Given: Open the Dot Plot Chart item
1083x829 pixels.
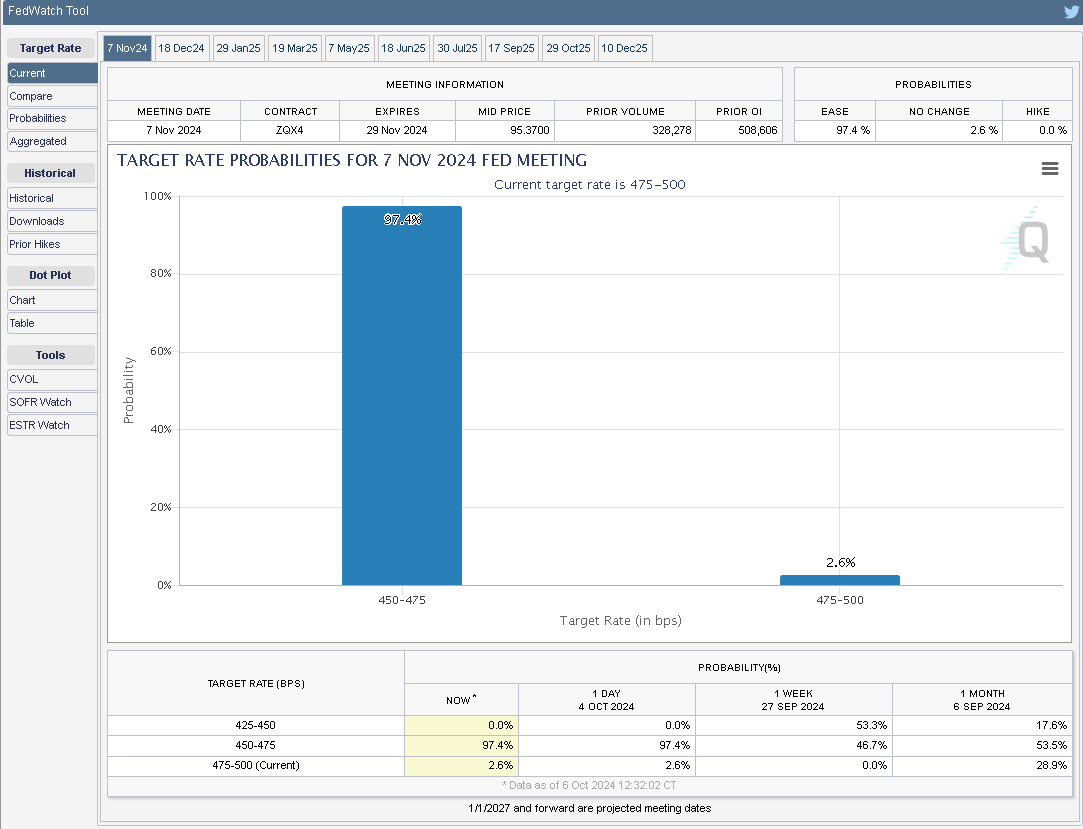Looking at the screenshot, I should pyautogui.click(x=52, y=301).
